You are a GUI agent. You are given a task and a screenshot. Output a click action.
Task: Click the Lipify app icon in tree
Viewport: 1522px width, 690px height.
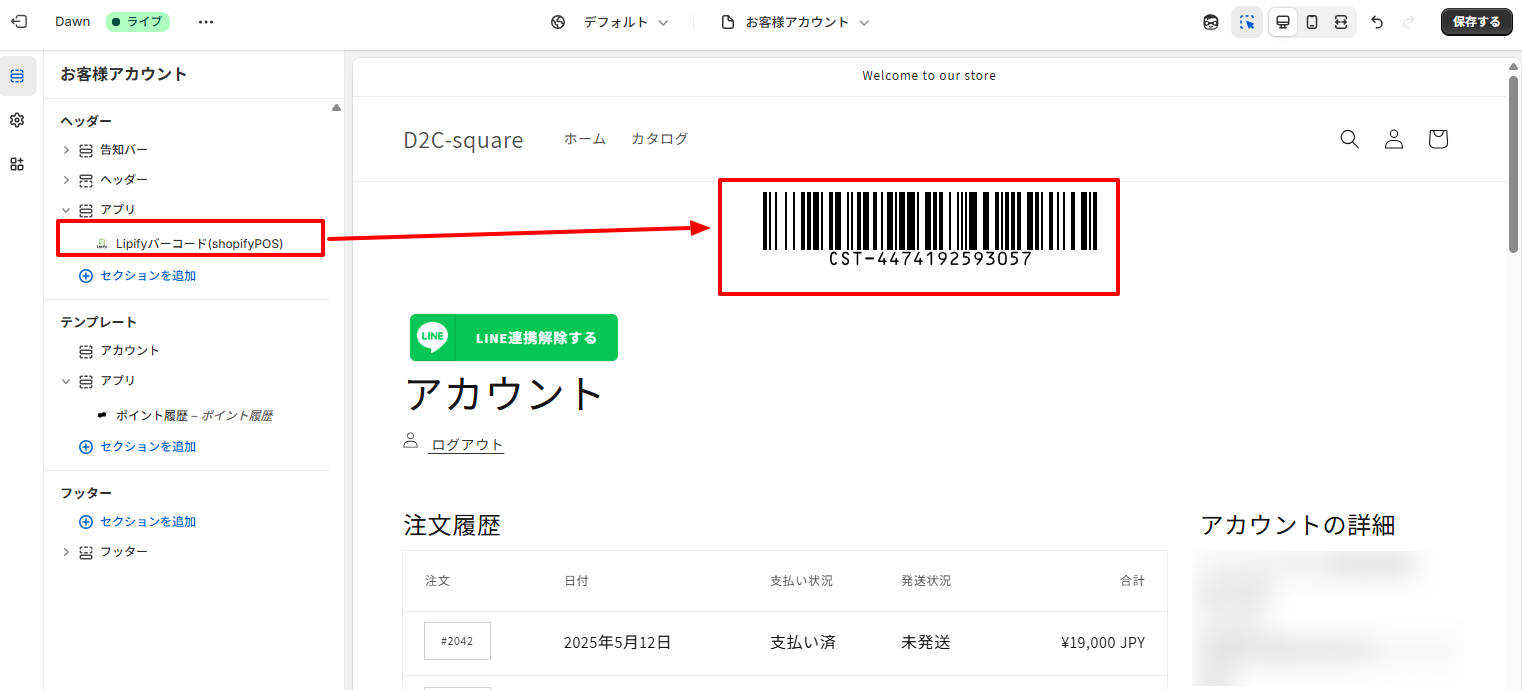pos(102,244)
